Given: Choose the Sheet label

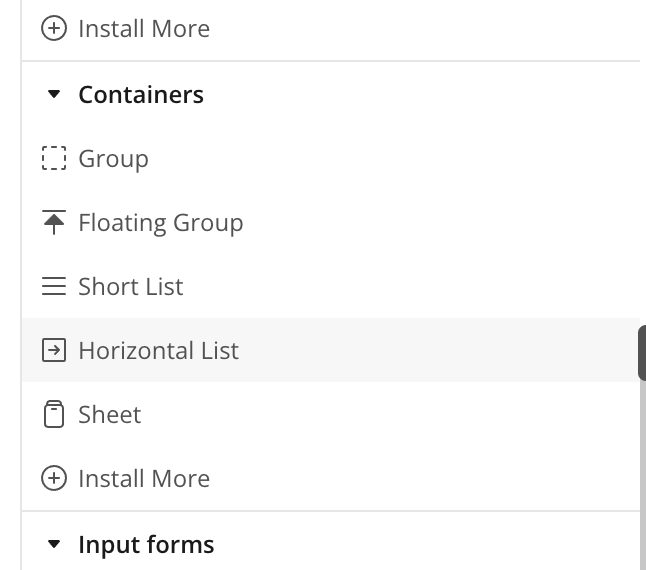Looking at the screenshot, I should click(110, 415).
